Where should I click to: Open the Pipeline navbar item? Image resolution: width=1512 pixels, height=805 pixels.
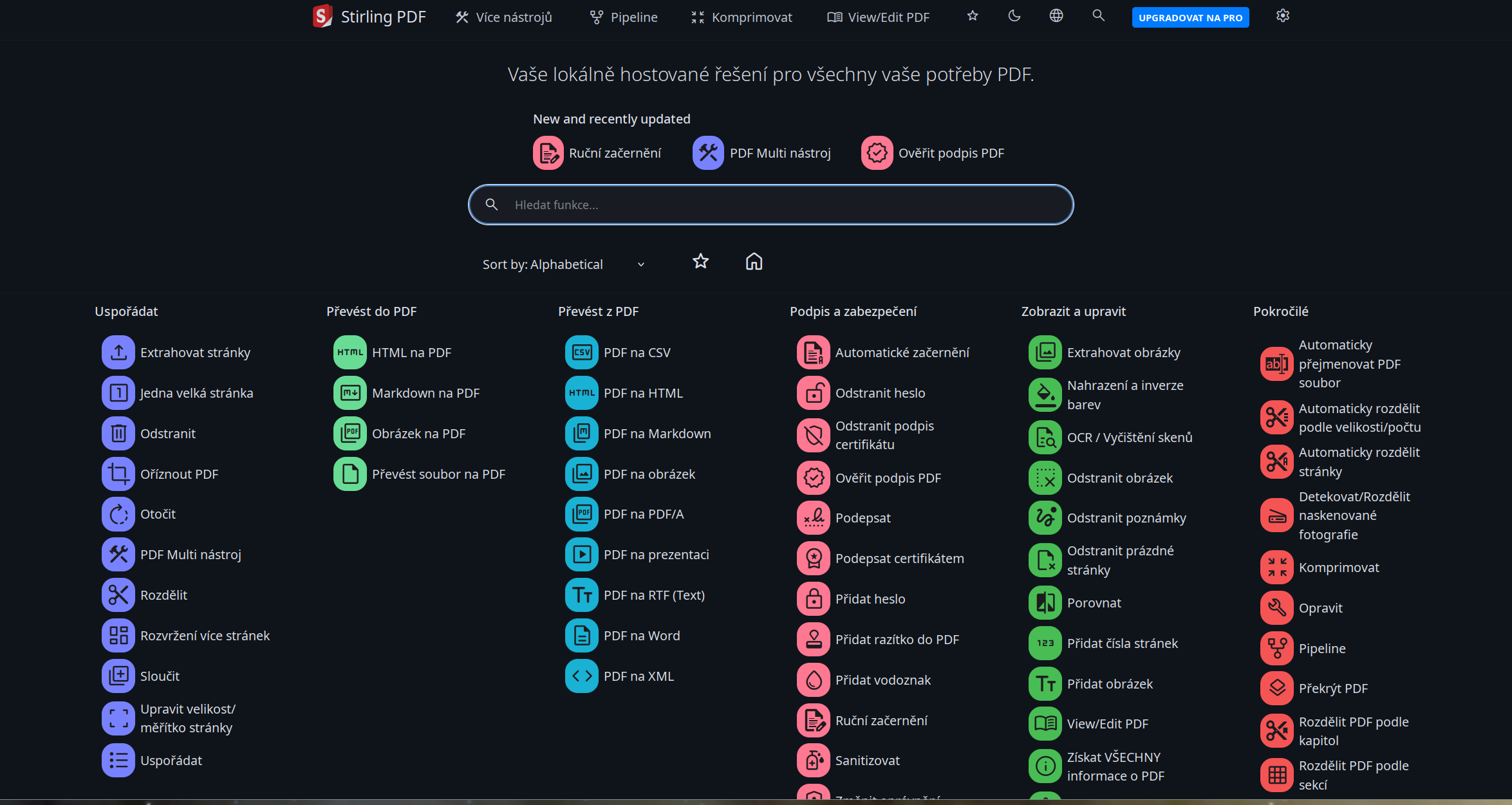[624, 17]
